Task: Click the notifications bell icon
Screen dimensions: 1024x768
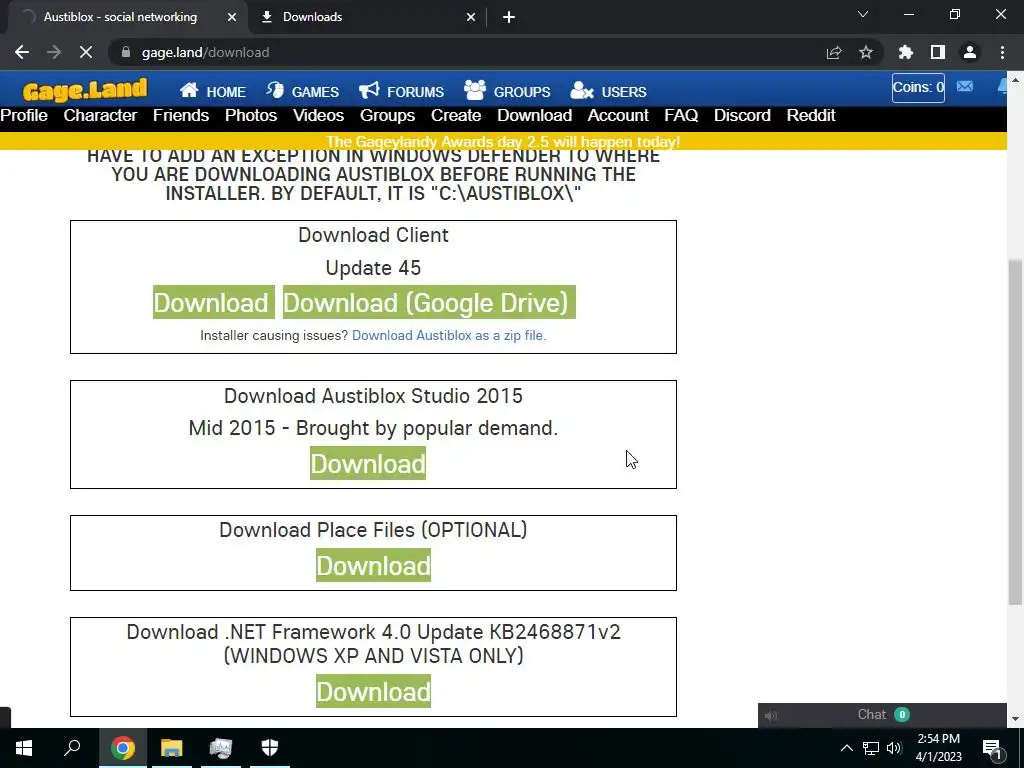Action: 1002,86
